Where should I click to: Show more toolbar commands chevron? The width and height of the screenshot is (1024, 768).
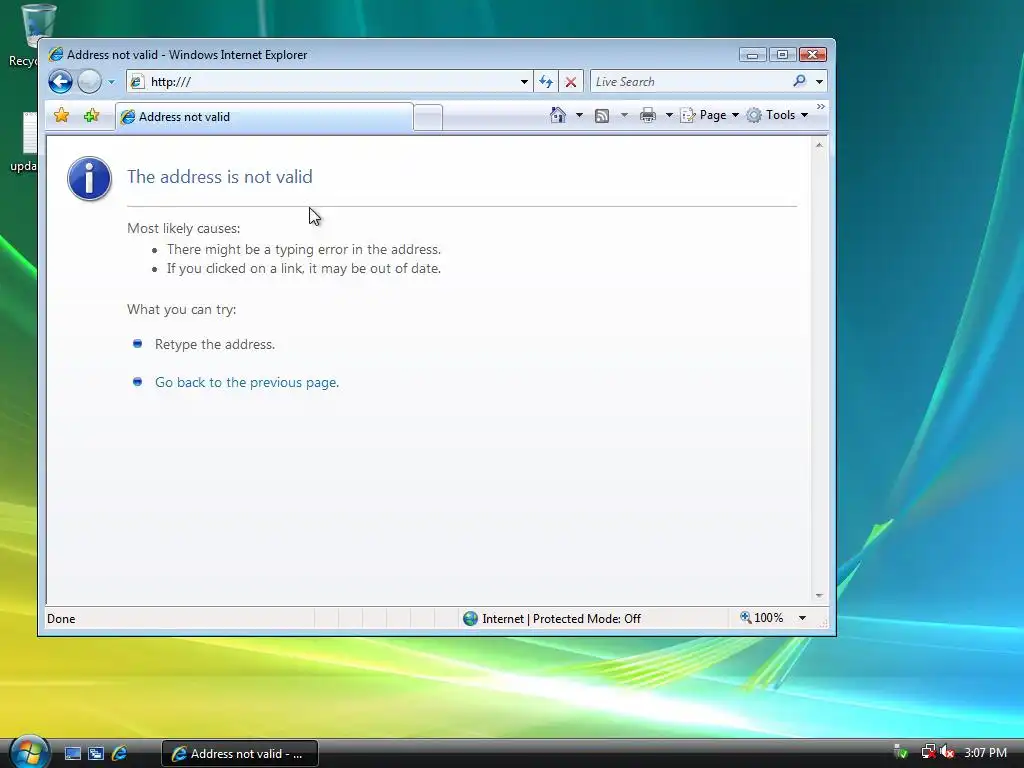pos(821,106)
